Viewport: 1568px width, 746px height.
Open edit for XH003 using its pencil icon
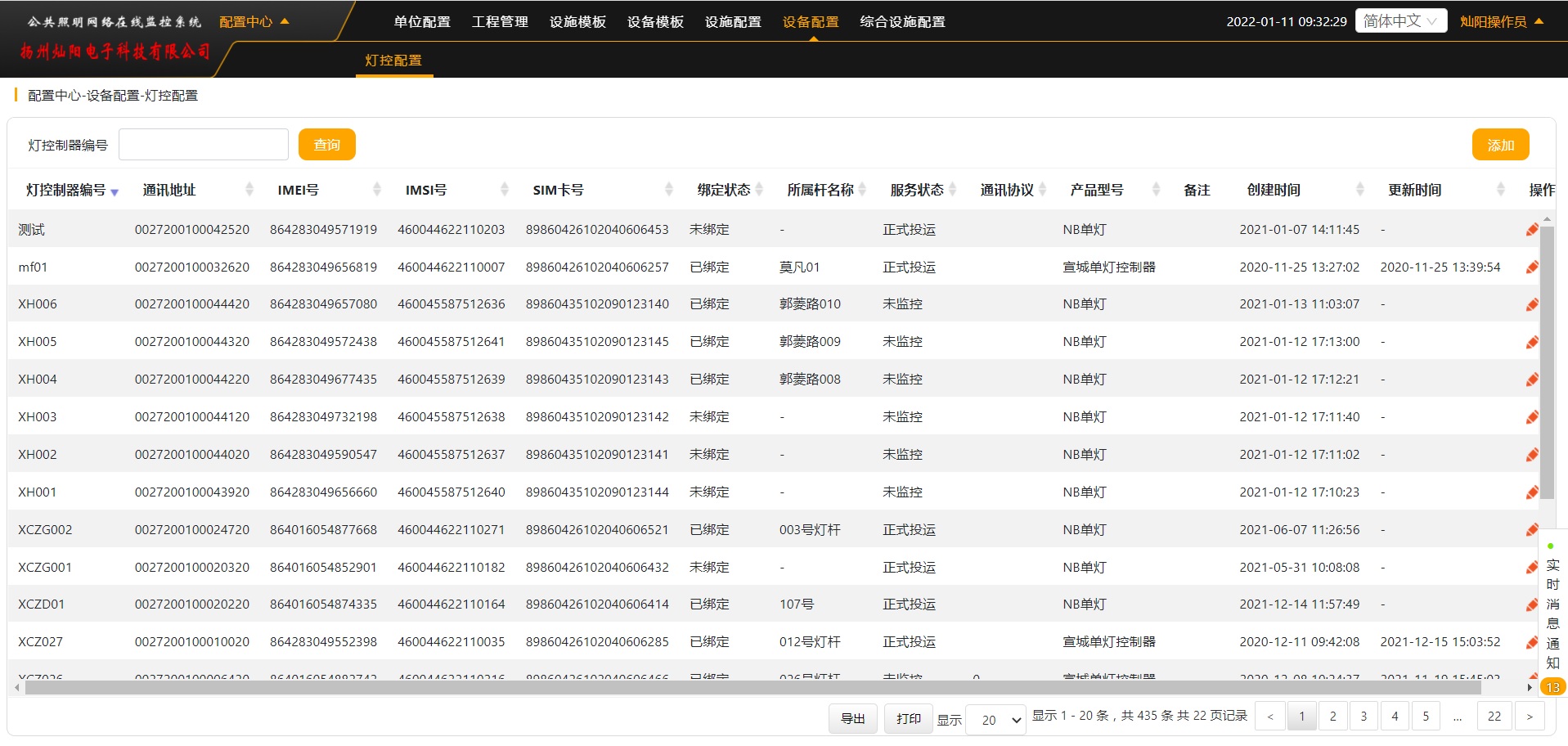[1531, 417]
